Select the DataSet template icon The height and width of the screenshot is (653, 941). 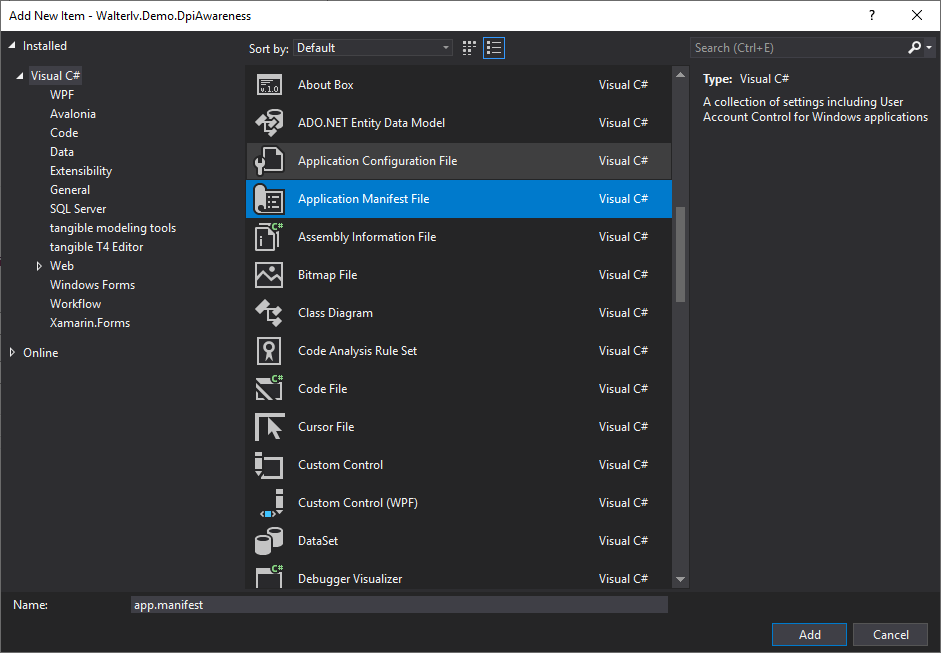[x=269, y=541]
